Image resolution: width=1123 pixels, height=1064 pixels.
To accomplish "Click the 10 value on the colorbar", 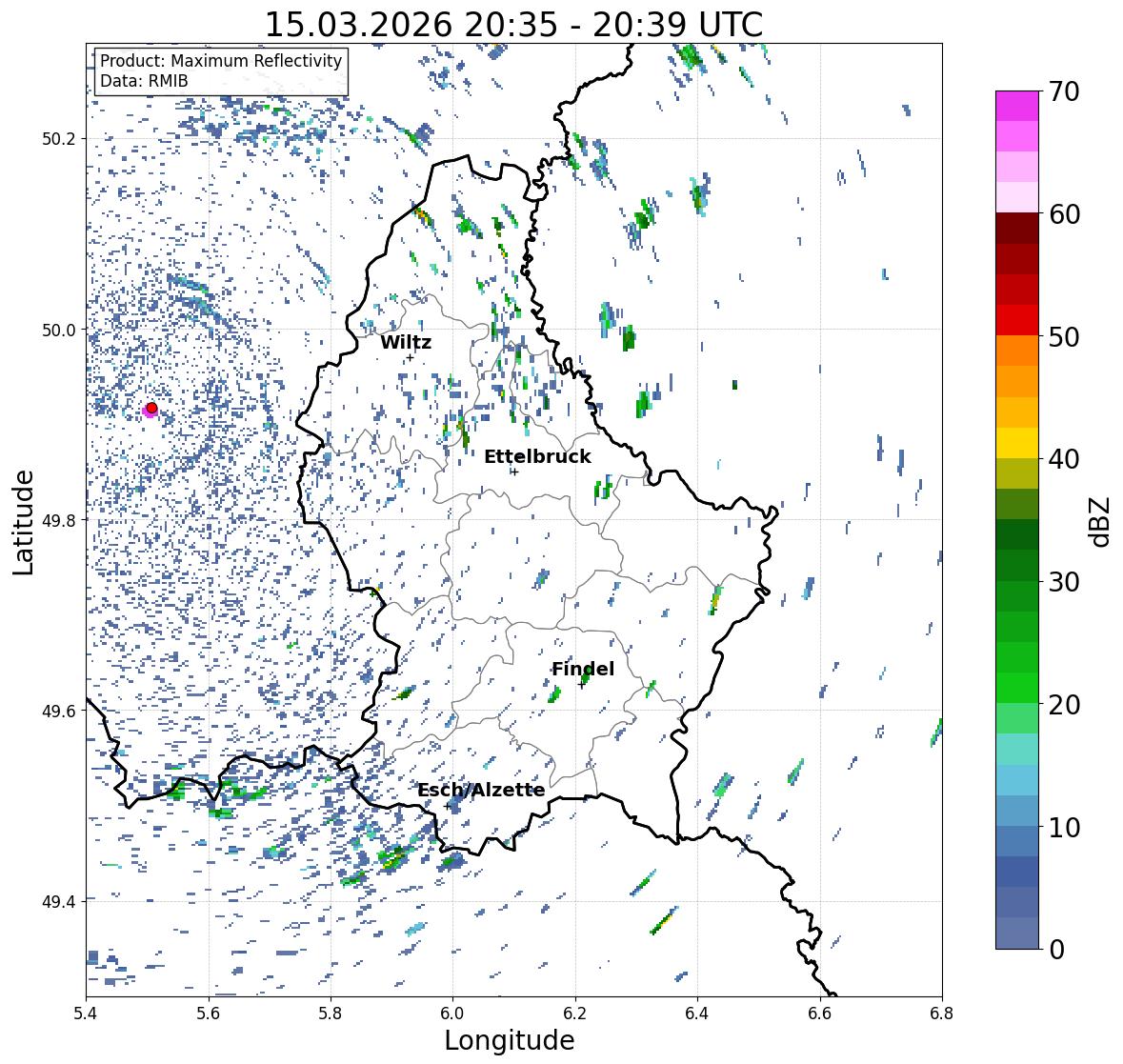I will 1063,827.
